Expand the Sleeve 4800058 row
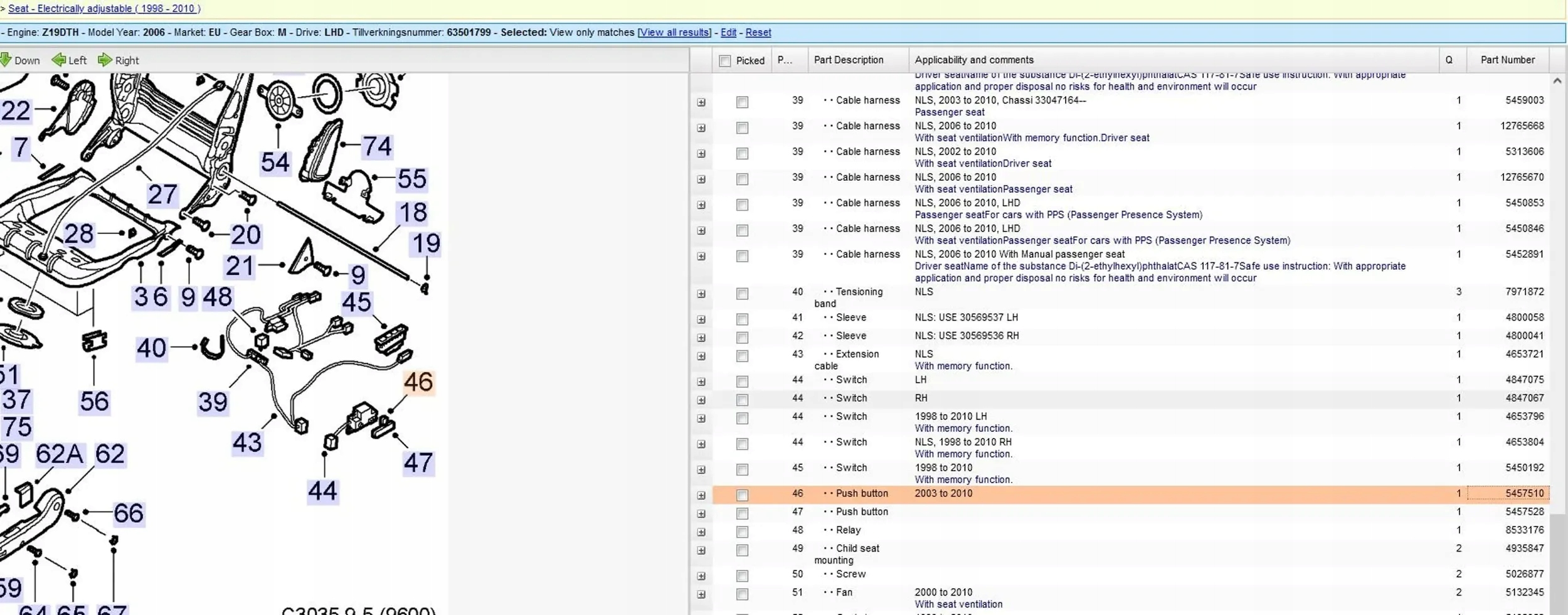Screen dimensions: 1568x615 [701, 319]
